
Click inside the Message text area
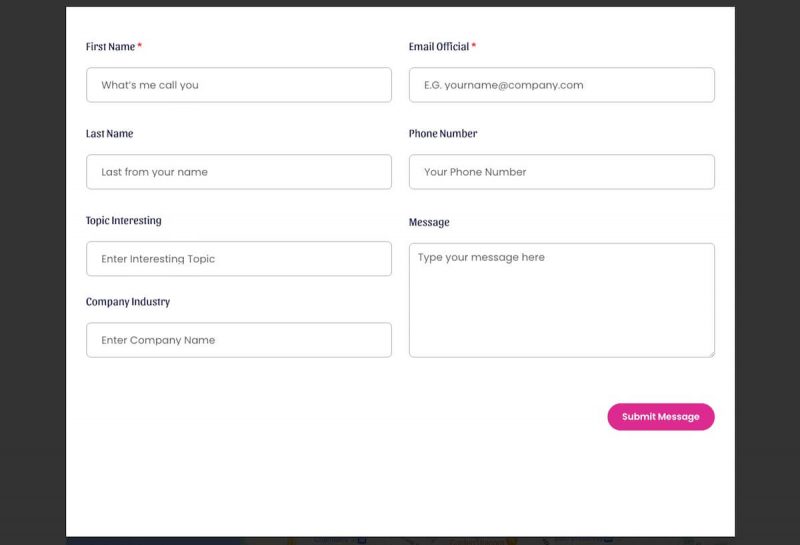tap(561, 300)
